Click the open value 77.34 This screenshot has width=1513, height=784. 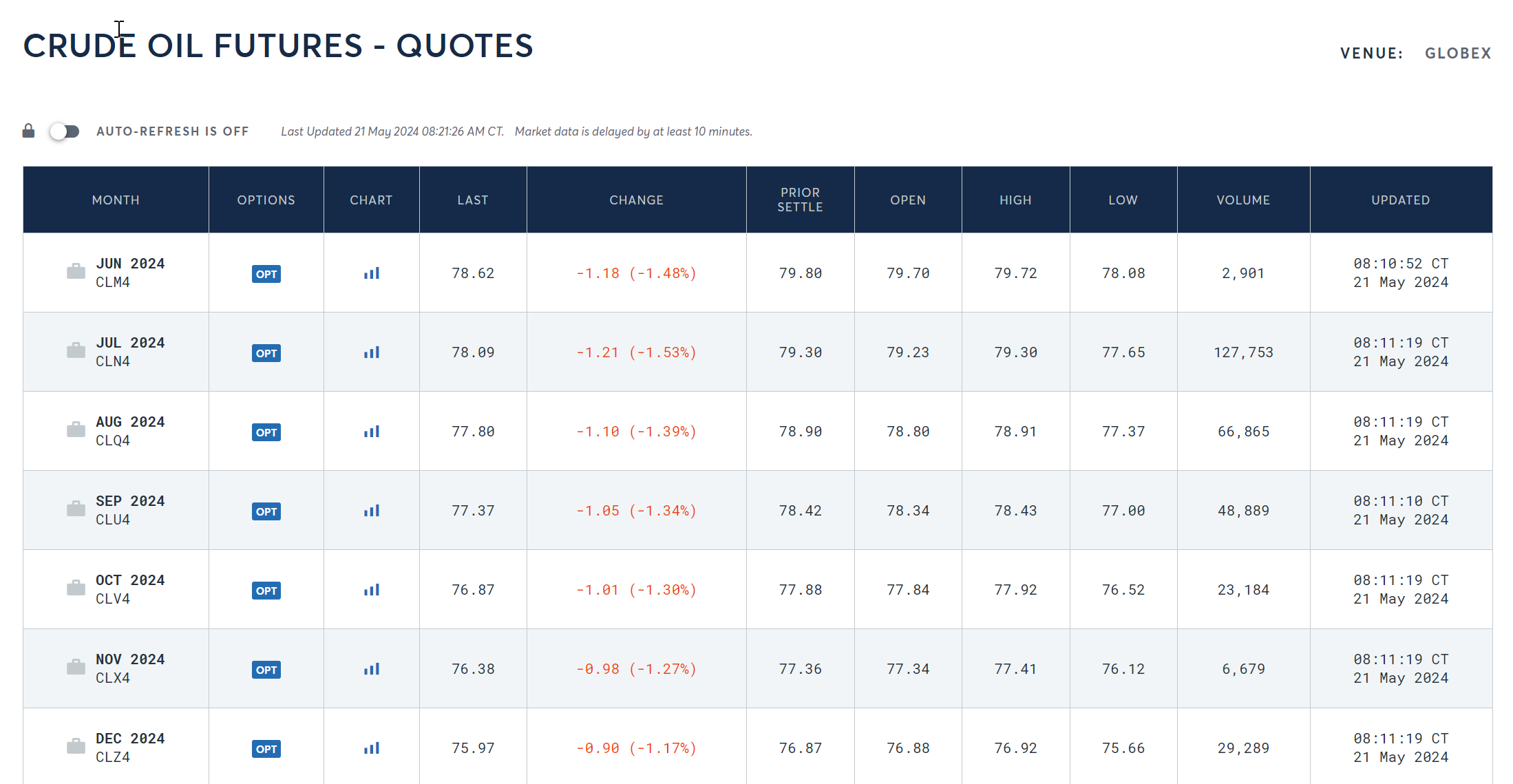coord(908,669)
